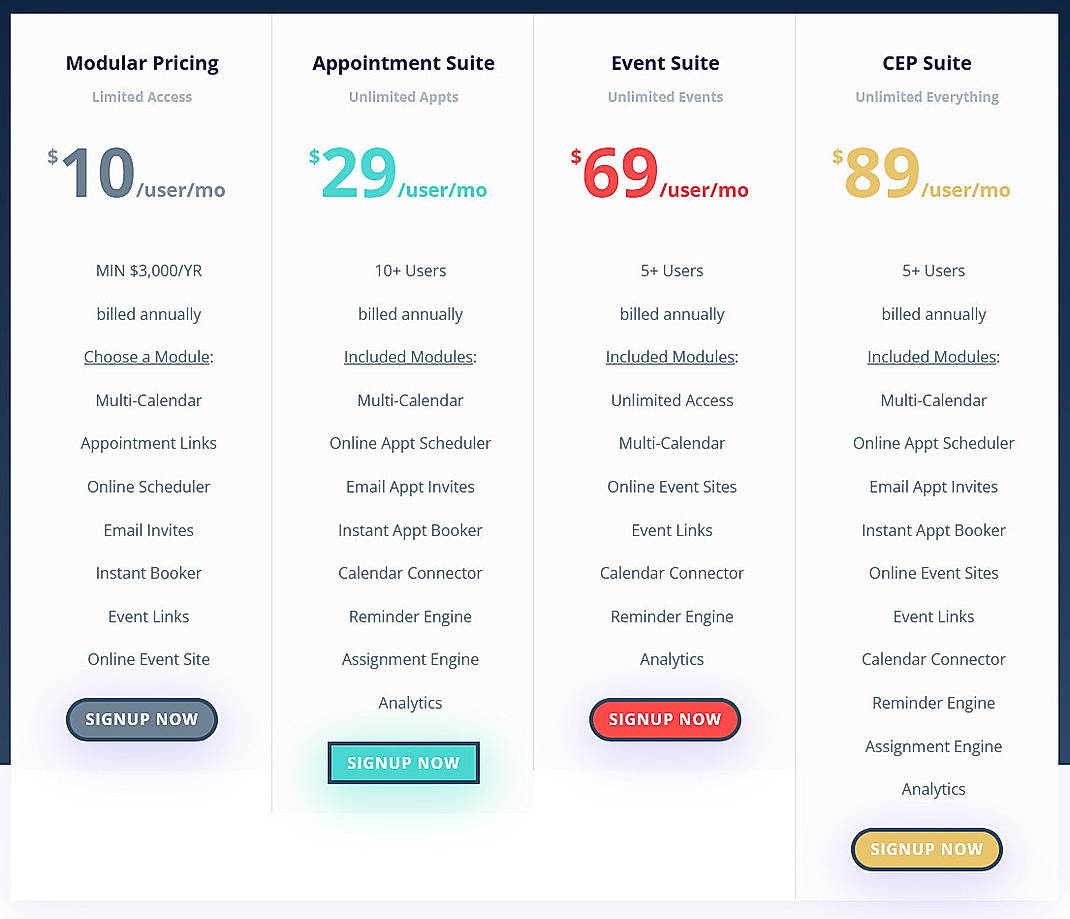This screenshot has width=1070, height=919.
Task: Click 'Multi-Calendar' in Event Suite column
Action: pyautogui.click(x=671, y=443)
